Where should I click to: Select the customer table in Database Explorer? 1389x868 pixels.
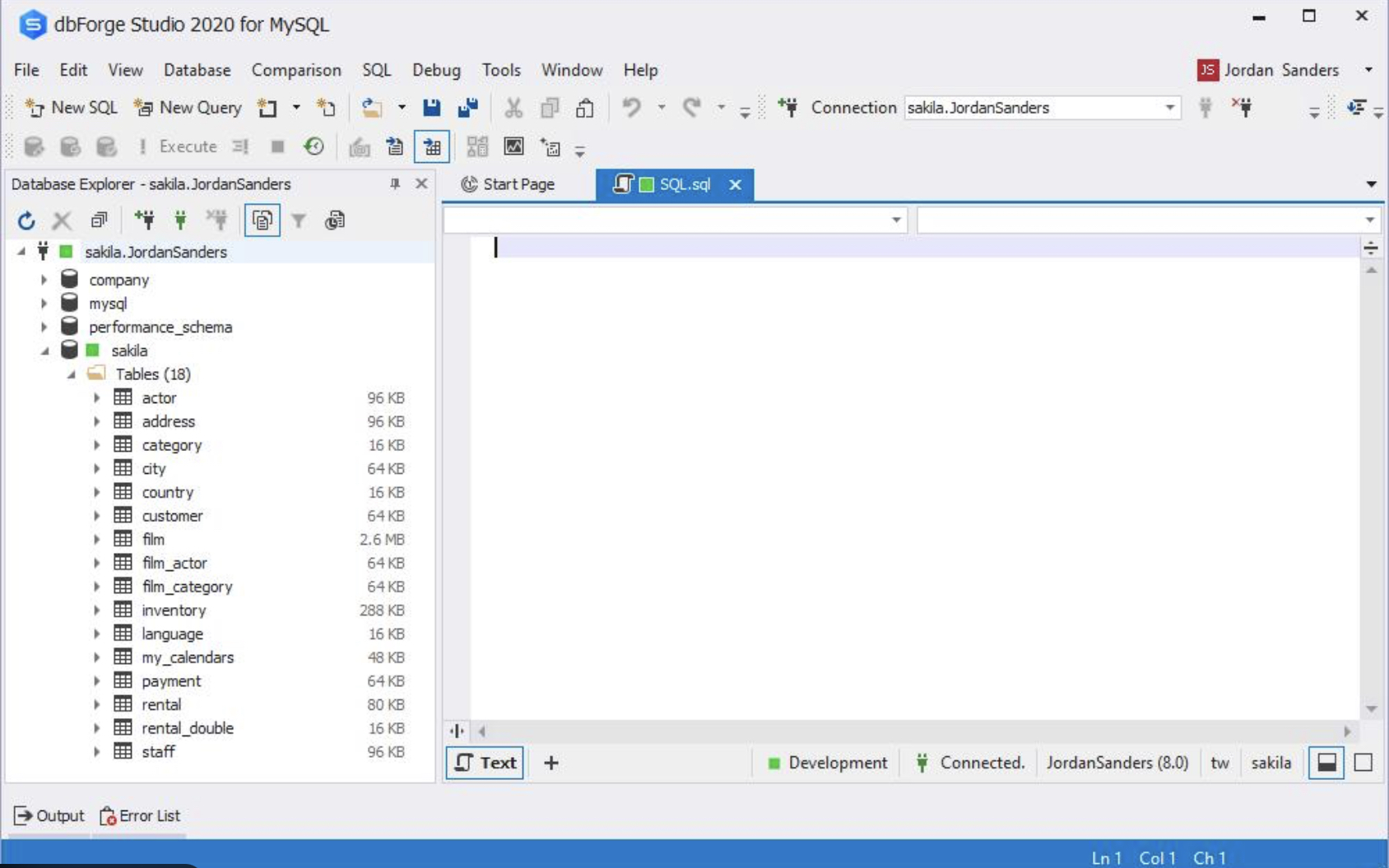tap(172, 516)
